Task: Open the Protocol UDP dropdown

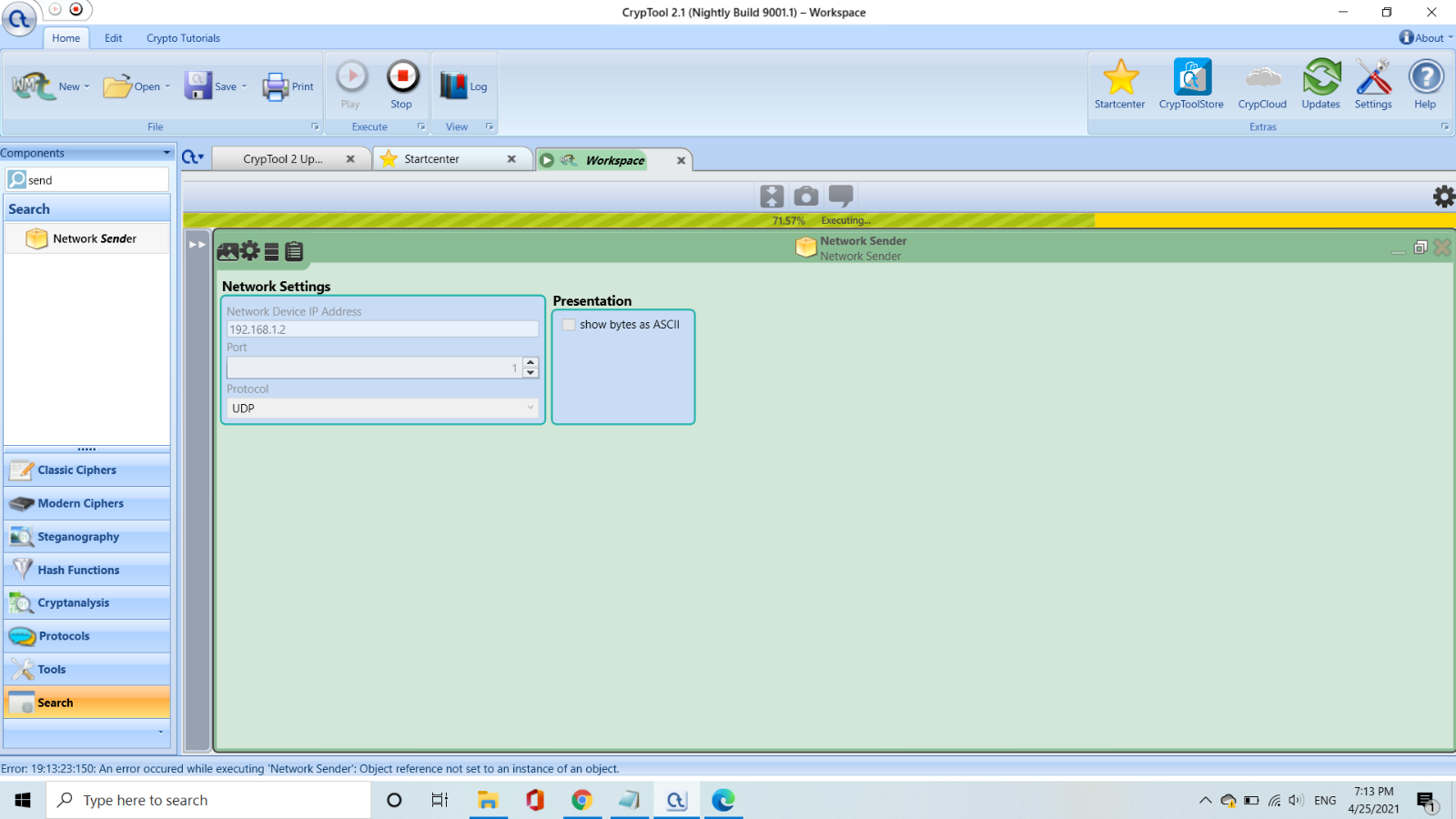Action: [x=382, y=408]
